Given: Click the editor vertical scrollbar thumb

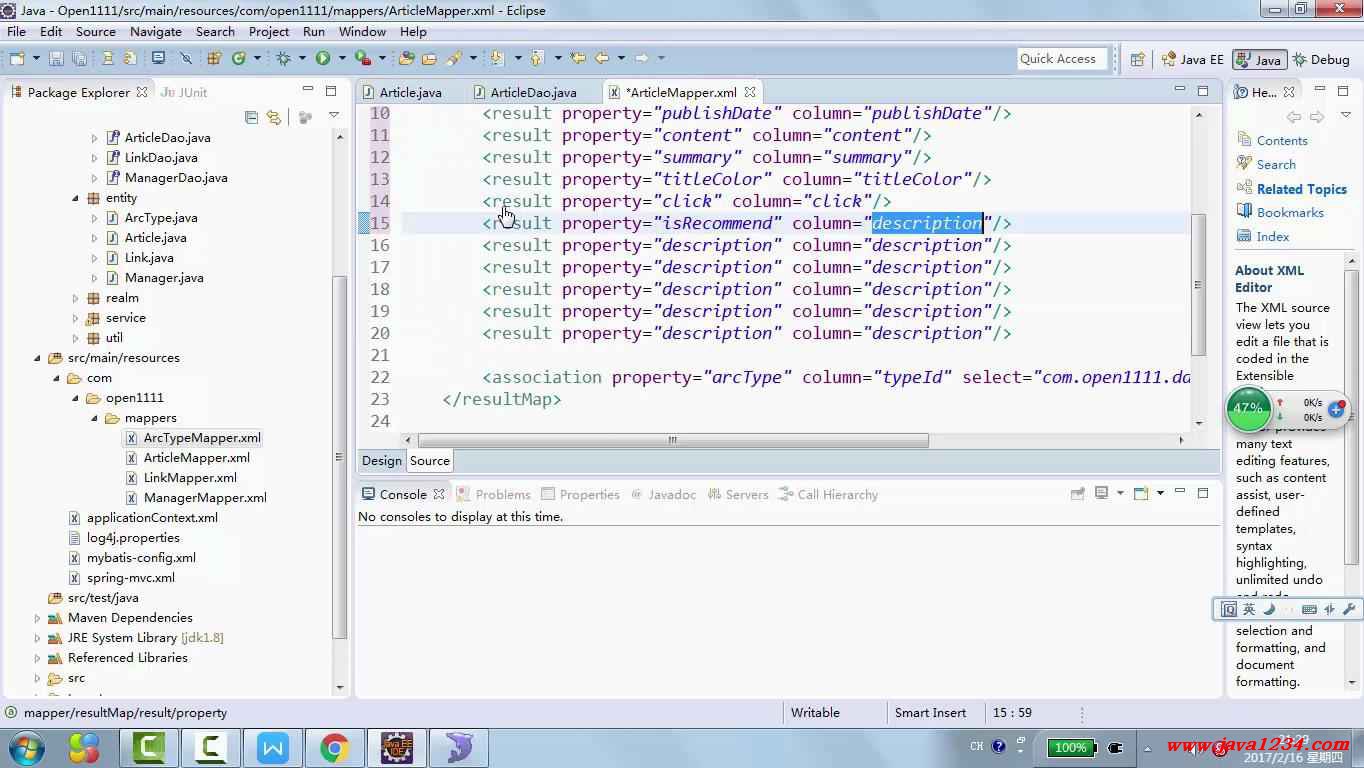Looking at the screenshot, I should point(1198,284).
